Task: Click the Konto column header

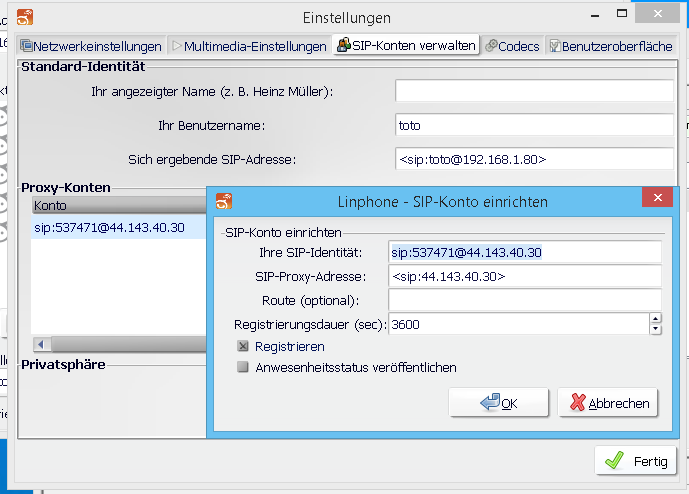Action: [x=119, y=205]
